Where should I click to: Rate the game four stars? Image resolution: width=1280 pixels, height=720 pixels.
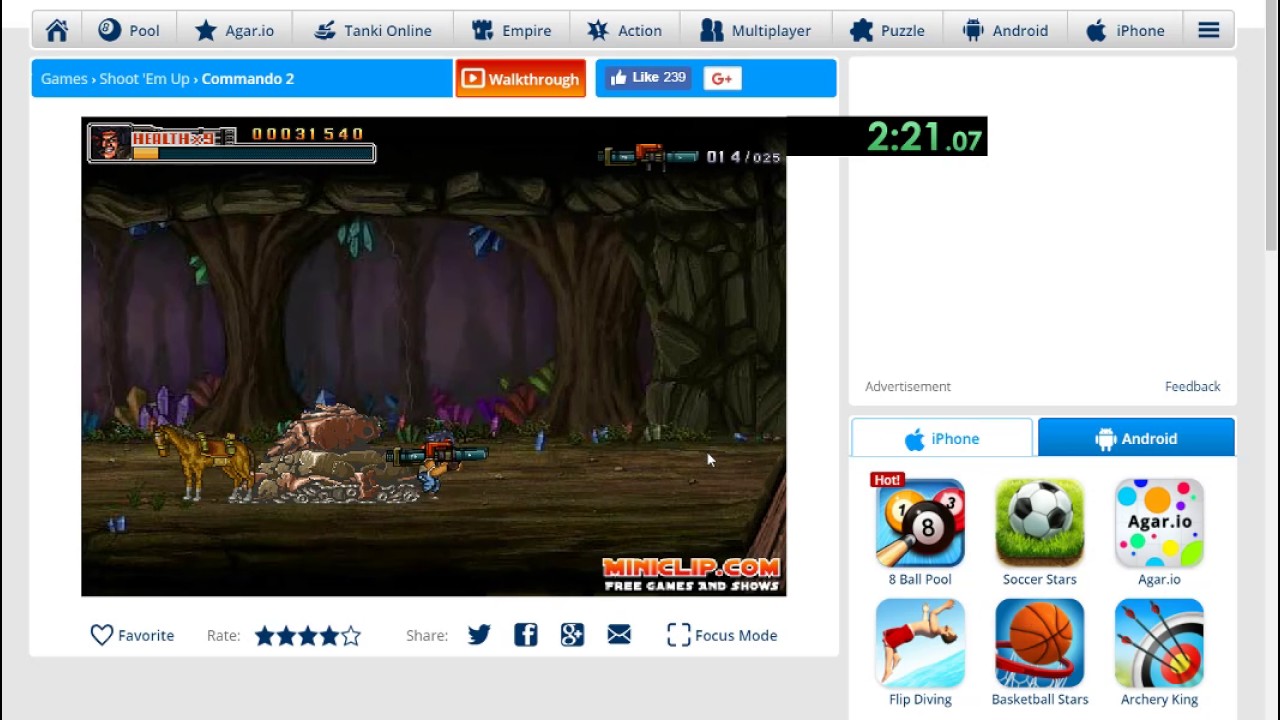coord(329,635)
